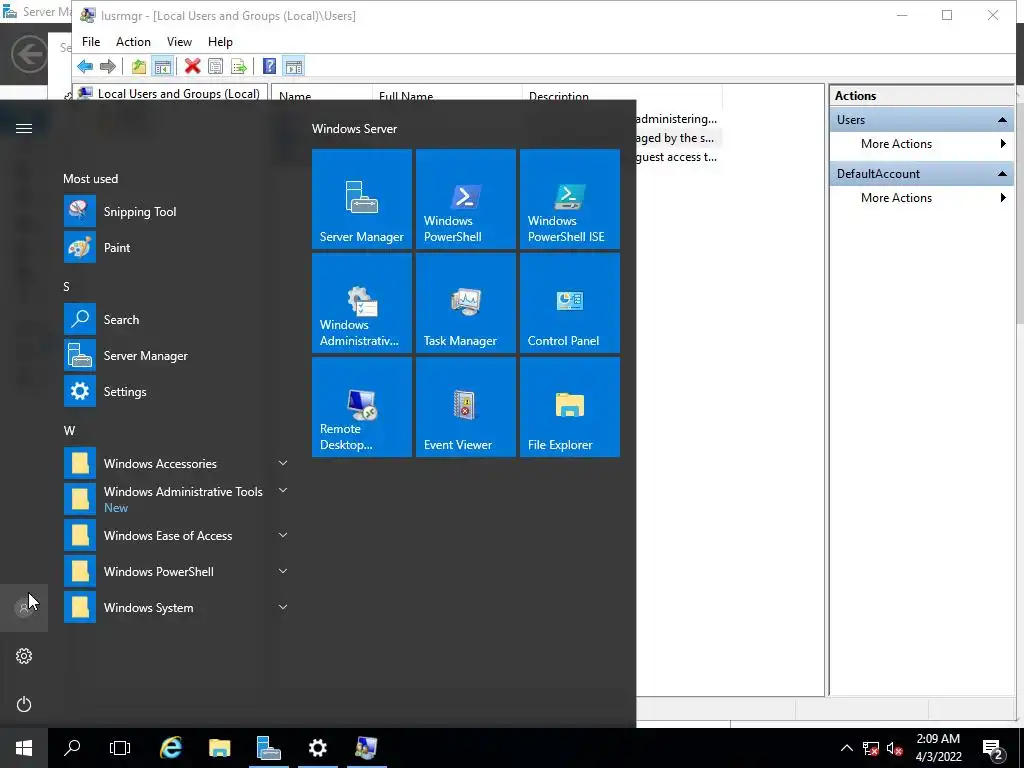The width and height of the screenshot is (1024, 768).
Task: Launch Paint from Most used list
Action: [x=176, y=248]
